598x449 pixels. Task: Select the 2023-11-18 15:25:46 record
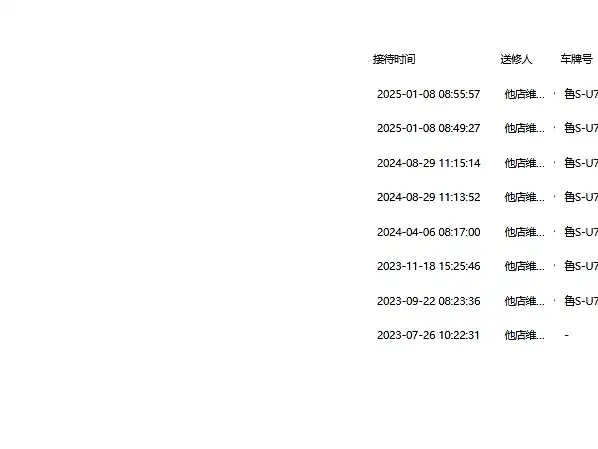coord(428,266)
